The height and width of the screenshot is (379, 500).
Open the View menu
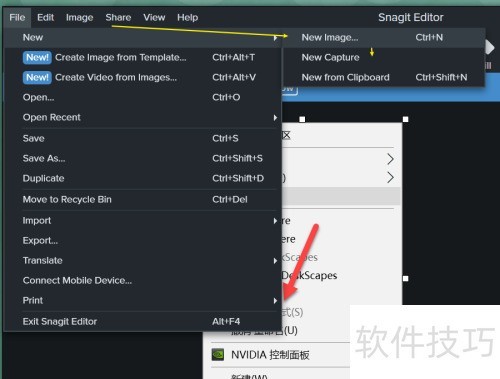(x=154, y=17)
